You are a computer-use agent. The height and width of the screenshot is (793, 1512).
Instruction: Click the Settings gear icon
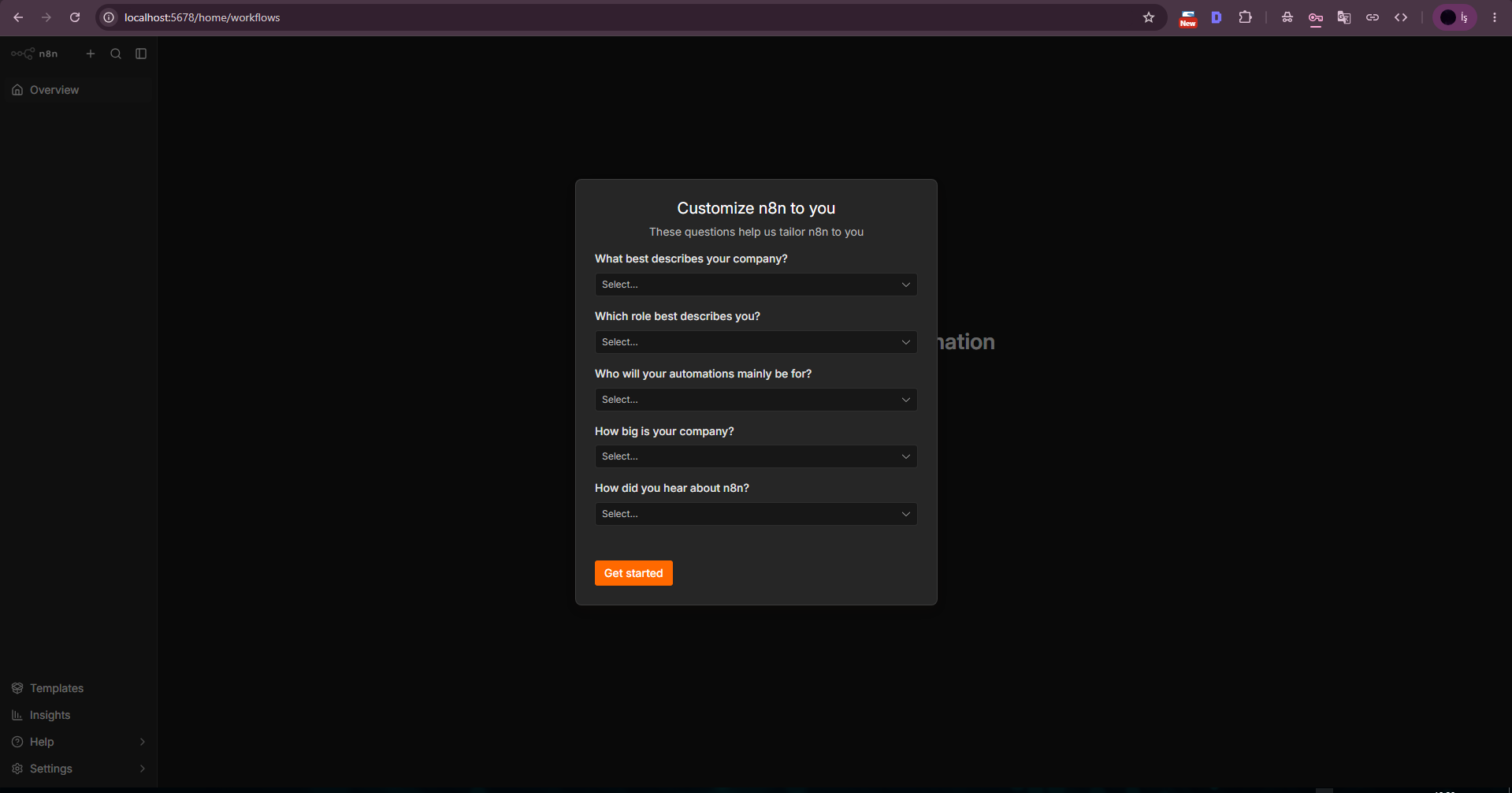coord(17,769)
